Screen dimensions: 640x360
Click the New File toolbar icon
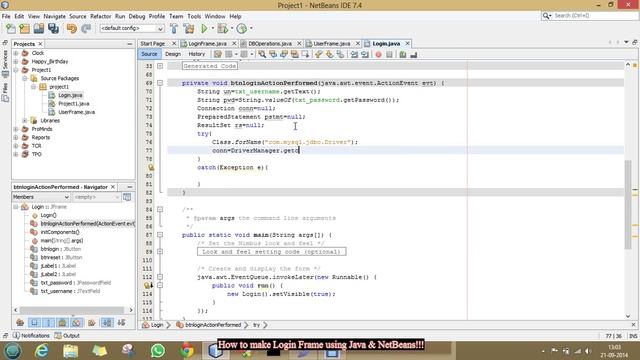tap(11, 29)
